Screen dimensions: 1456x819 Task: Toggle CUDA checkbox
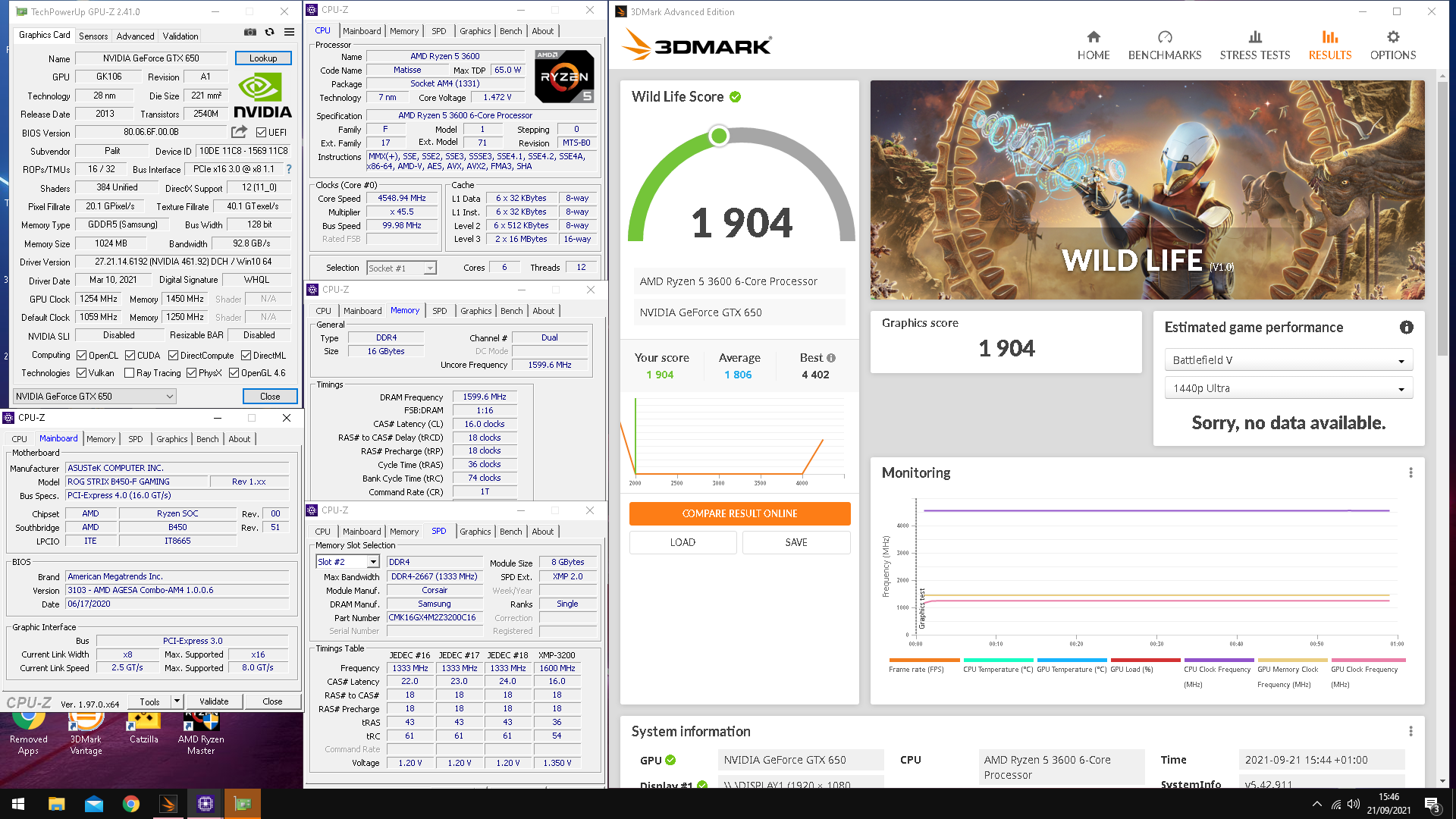[x=130, y=355]
